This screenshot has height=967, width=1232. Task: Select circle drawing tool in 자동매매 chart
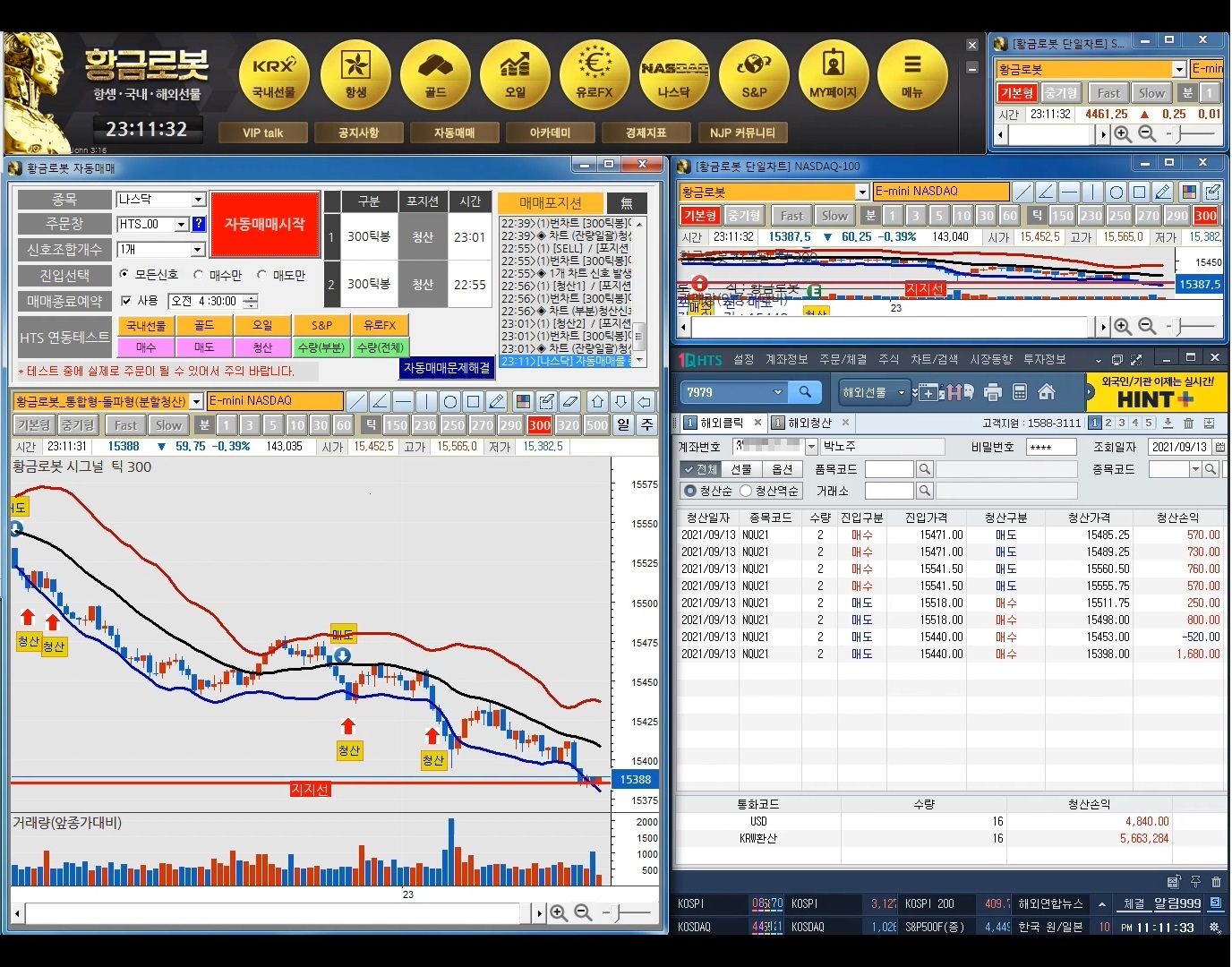pos(450,401)
